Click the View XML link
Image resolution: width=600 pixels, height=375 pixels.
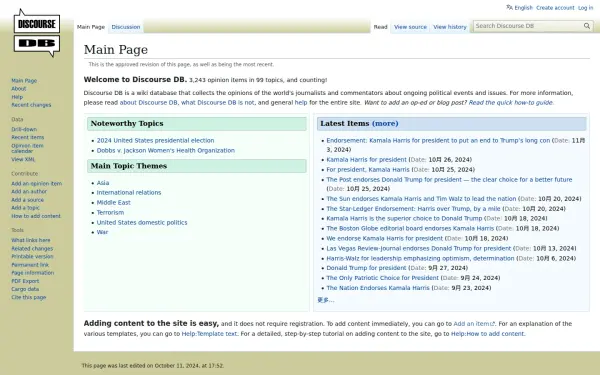click(x=23, y=160)
